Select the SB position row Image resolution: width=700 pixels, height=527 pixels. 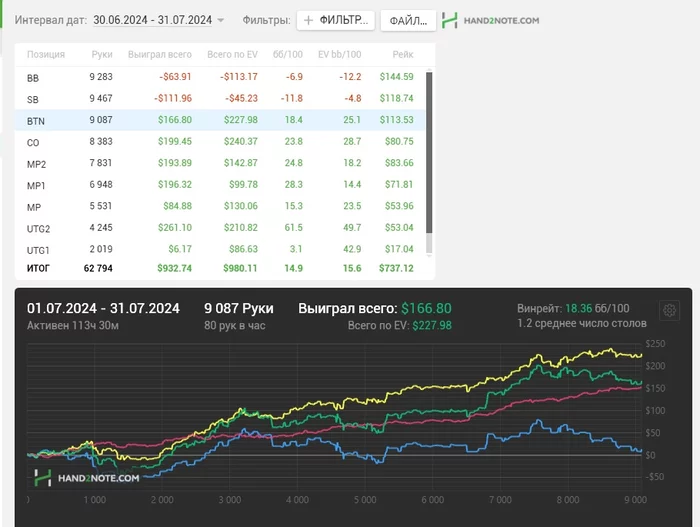(x=220, y=99)
